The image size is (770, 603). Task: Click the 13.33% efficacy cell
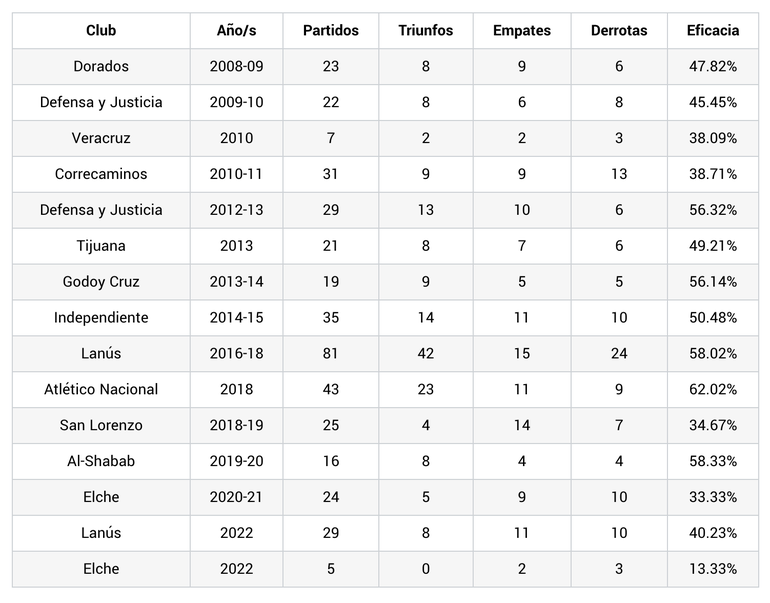712,569
